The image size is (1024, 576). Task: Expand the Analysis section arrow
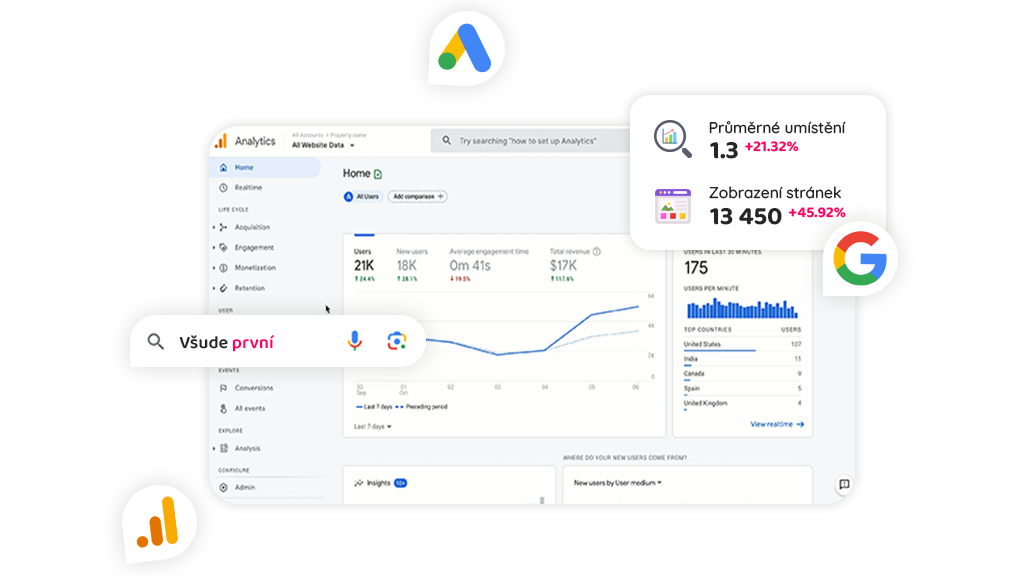click(214, 448)
